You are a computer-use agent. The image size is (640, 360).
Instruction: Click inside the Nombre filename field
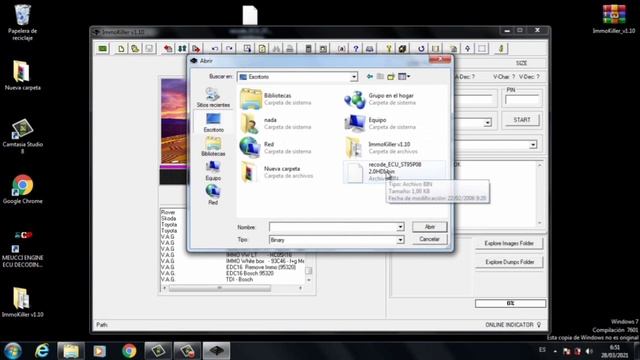pos(333,227)
